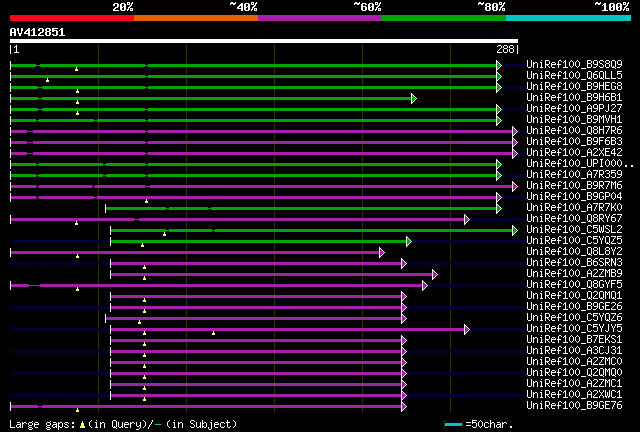
Task: Click the cyan =50char scale bar
Action: pos(453,425)
